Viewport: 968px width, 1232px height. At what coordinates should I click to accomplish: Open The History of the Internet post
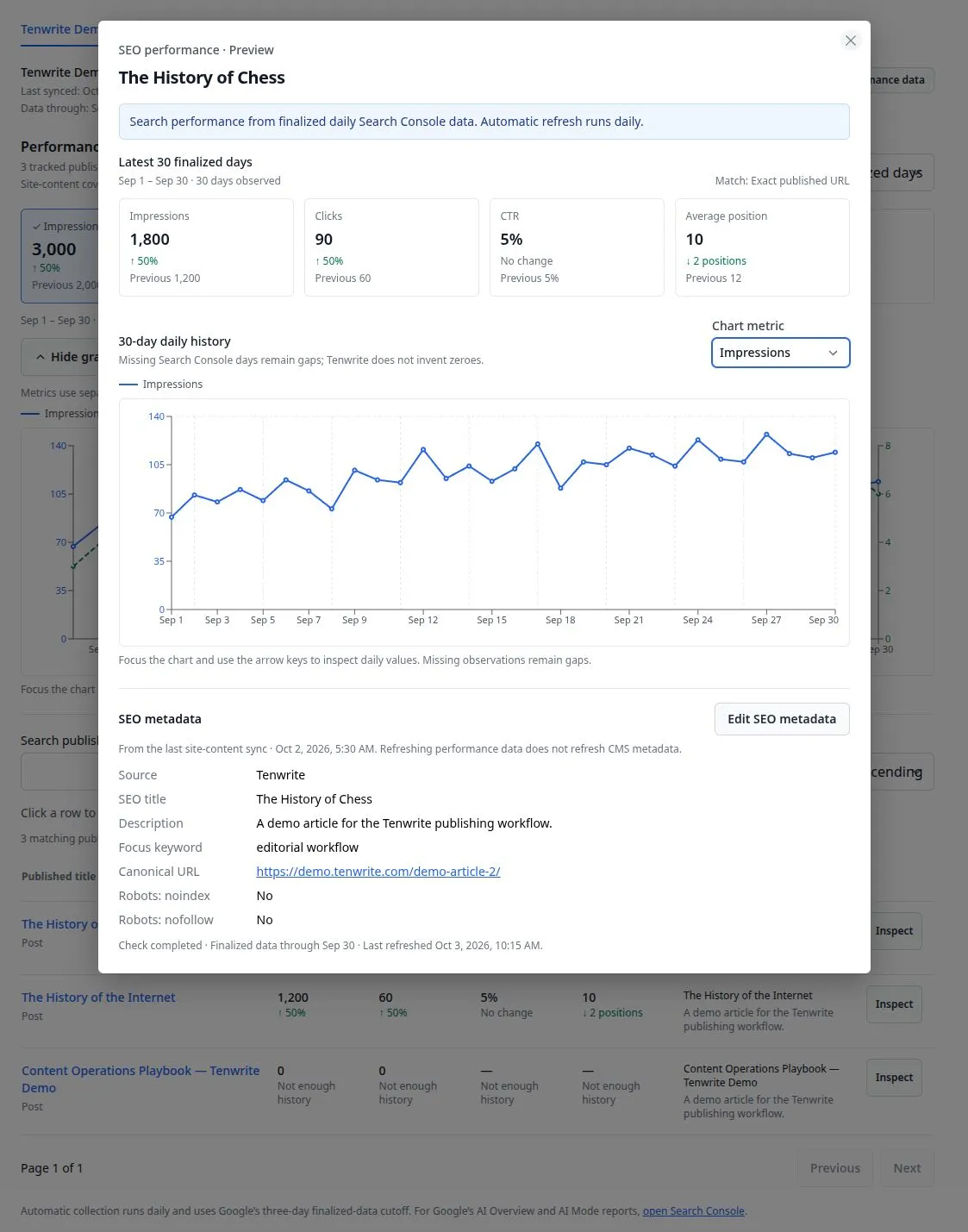98,997
